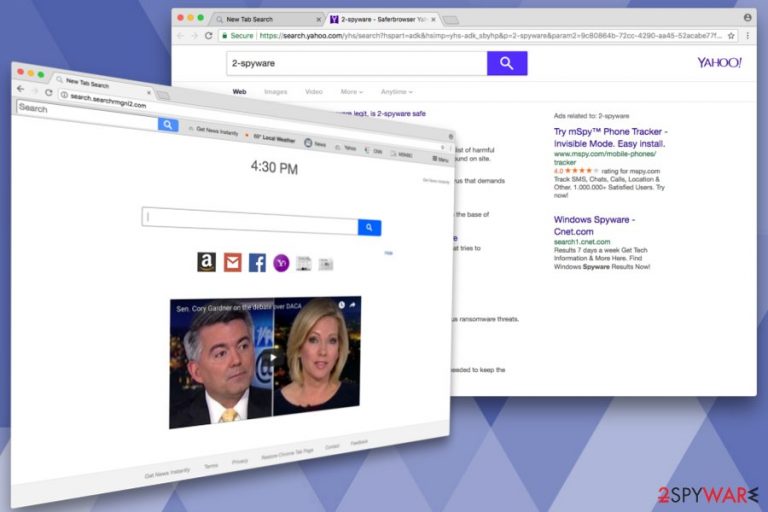Select the Web results tab

tap(240, 92)
